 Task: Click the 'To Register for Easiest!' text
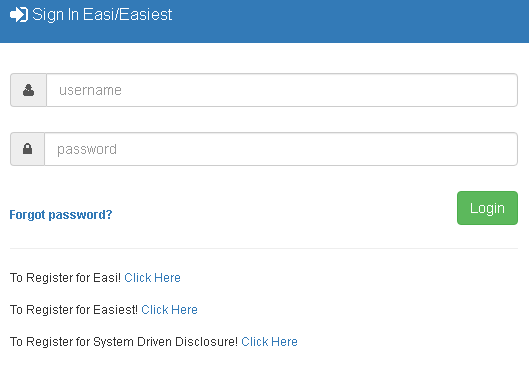pyautogui.click(x=74, y=310)
